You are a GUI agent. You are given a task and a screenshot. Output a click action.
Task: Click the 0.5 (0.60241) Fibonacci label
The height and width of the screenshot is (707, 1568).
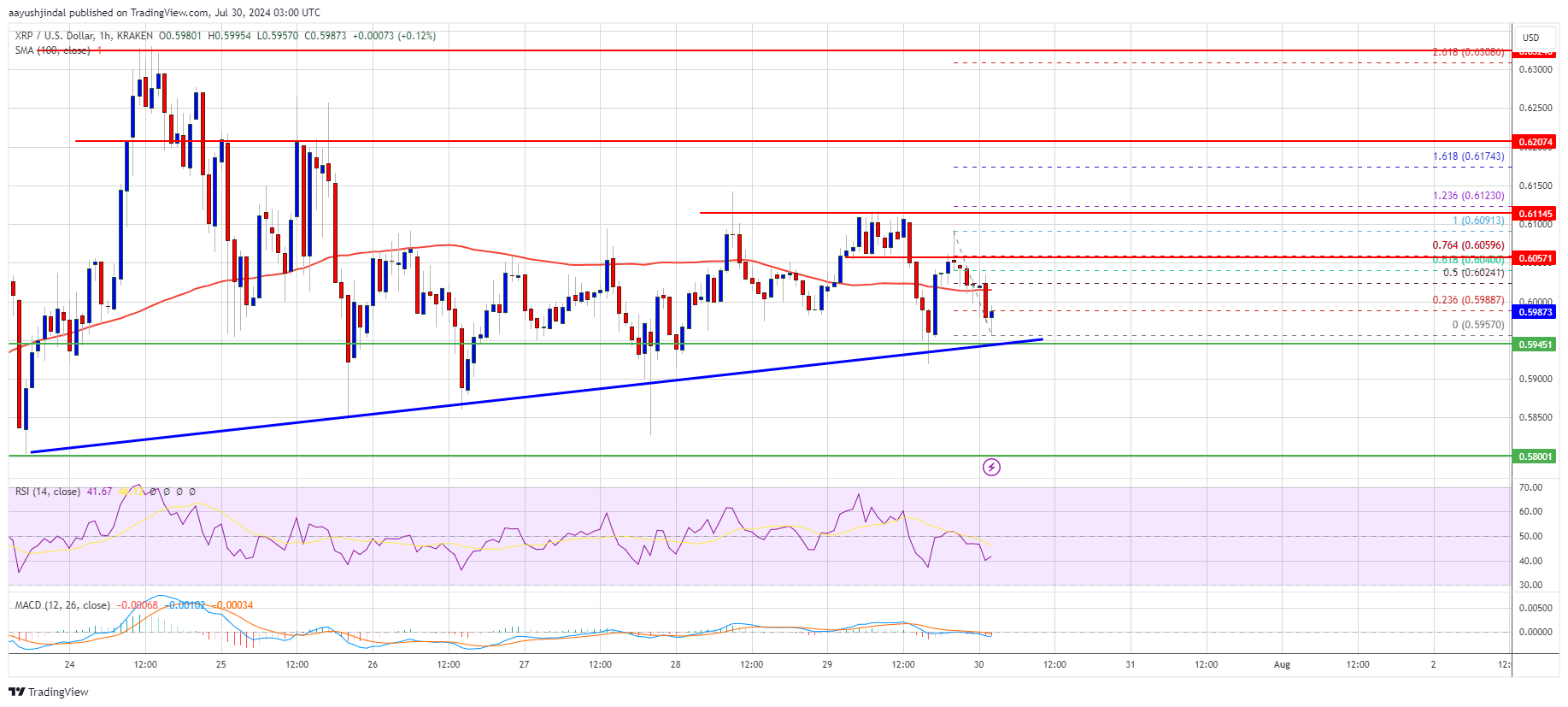point(1473,273)
